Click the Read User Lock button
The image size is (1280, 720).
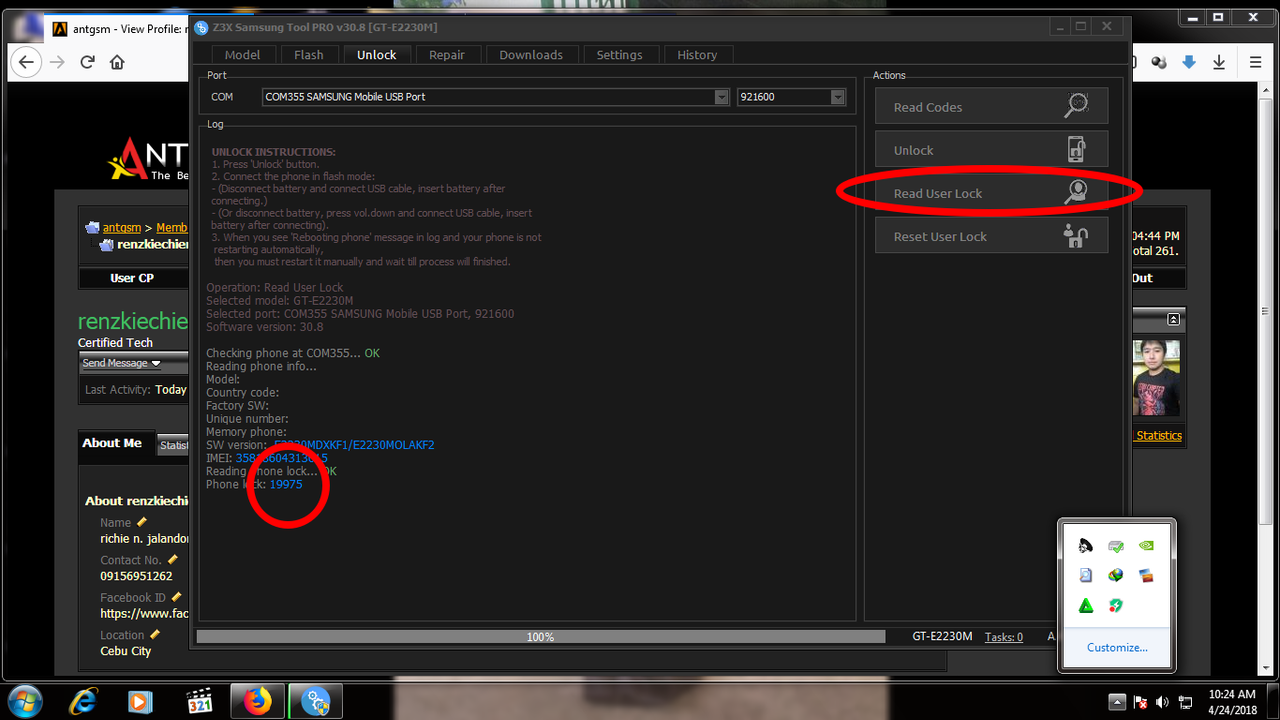(991, 193)
